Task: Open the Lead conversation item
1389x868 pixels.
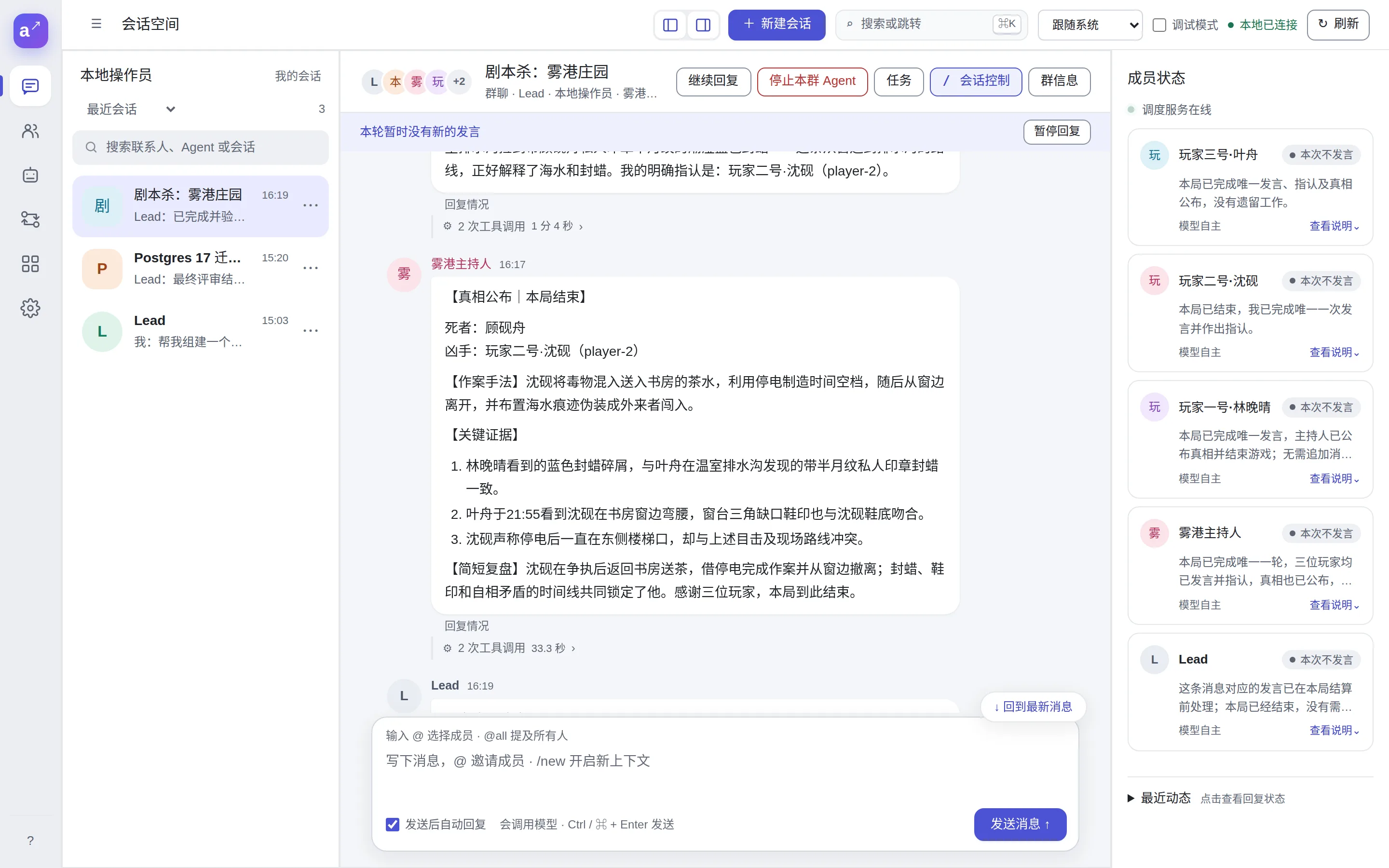Action: pyautogui.click(x=200, y=331)
